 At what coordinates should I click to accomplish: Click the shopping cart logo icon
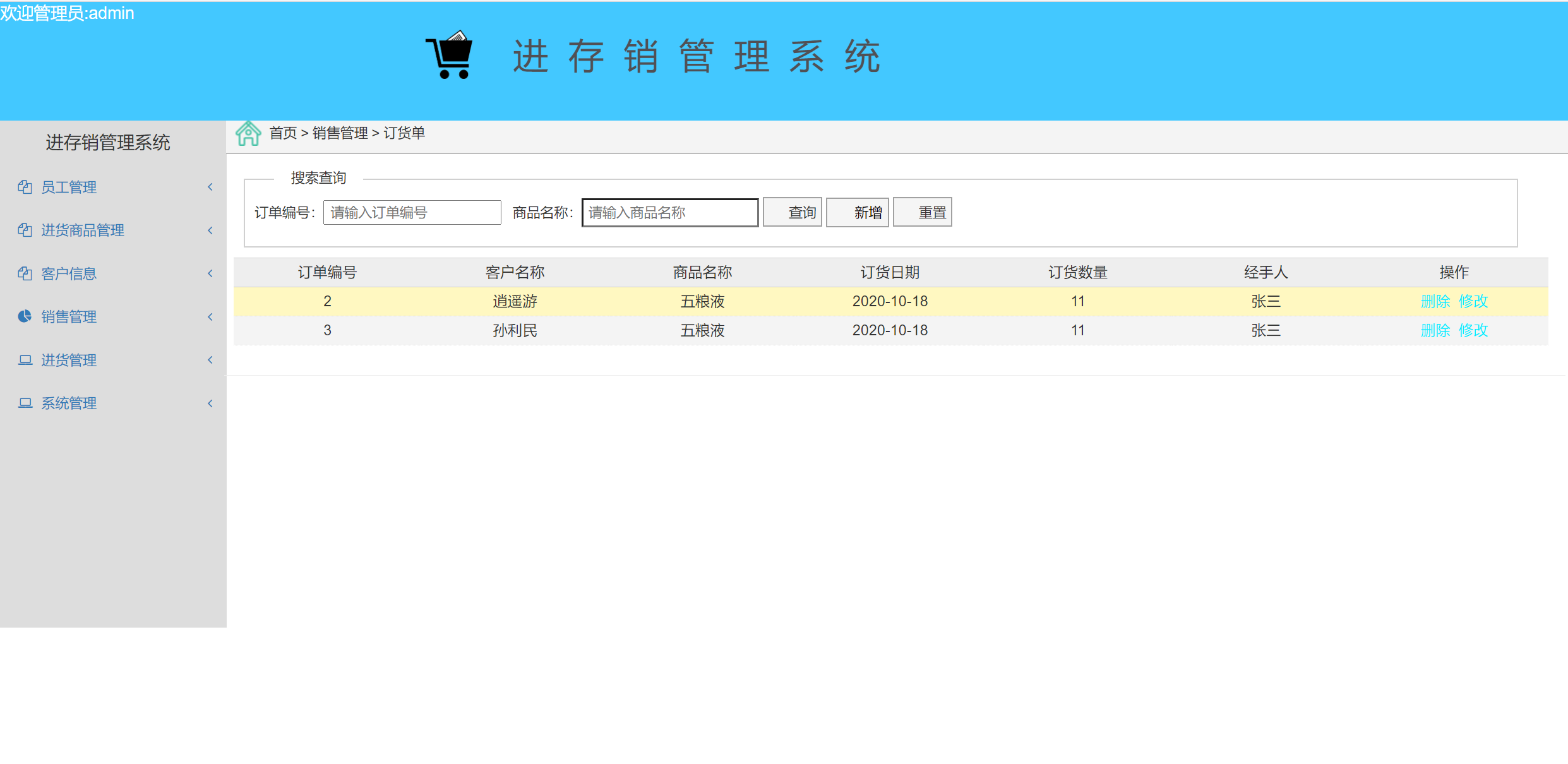click(x=450, y=55)
